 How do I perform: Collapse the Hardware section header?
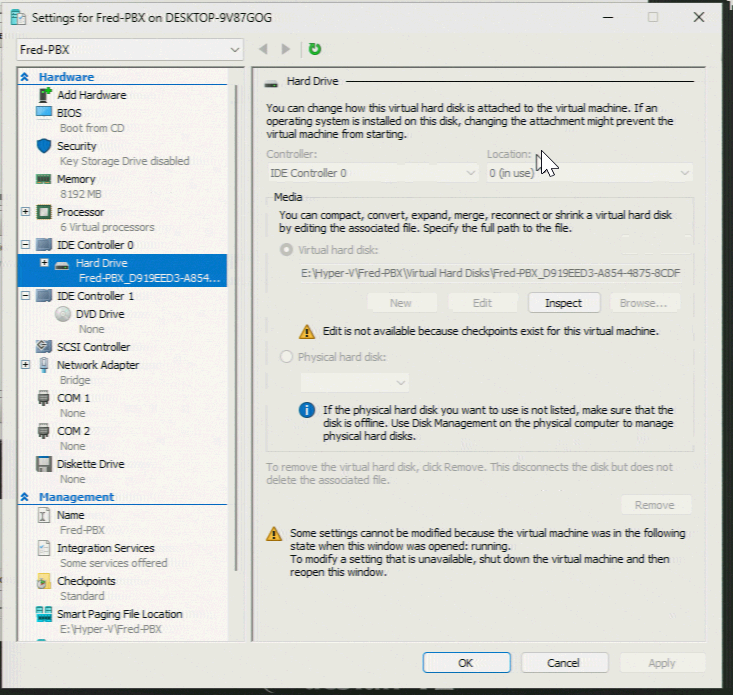coord(24,77)
